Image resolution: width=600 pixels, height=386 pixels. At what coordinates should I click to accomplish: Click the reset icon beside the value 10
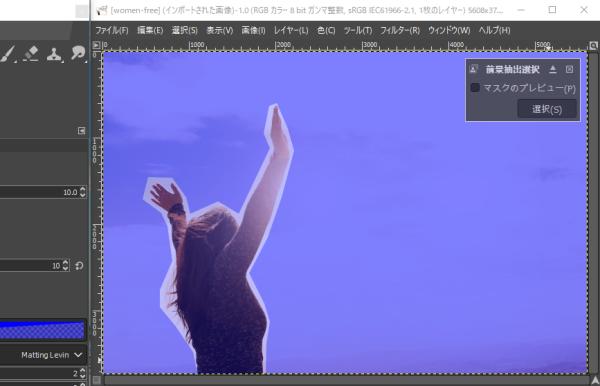80,265
